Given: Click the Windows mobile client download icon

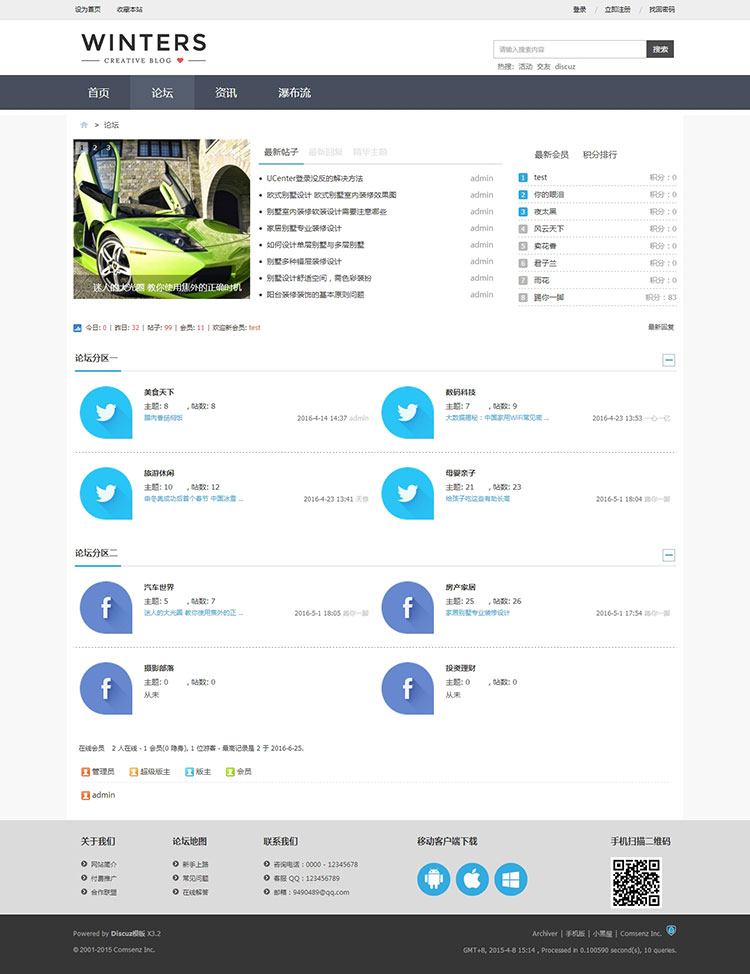Looking at the screenshot, I should pyautogui.click(x=510, y=879).
